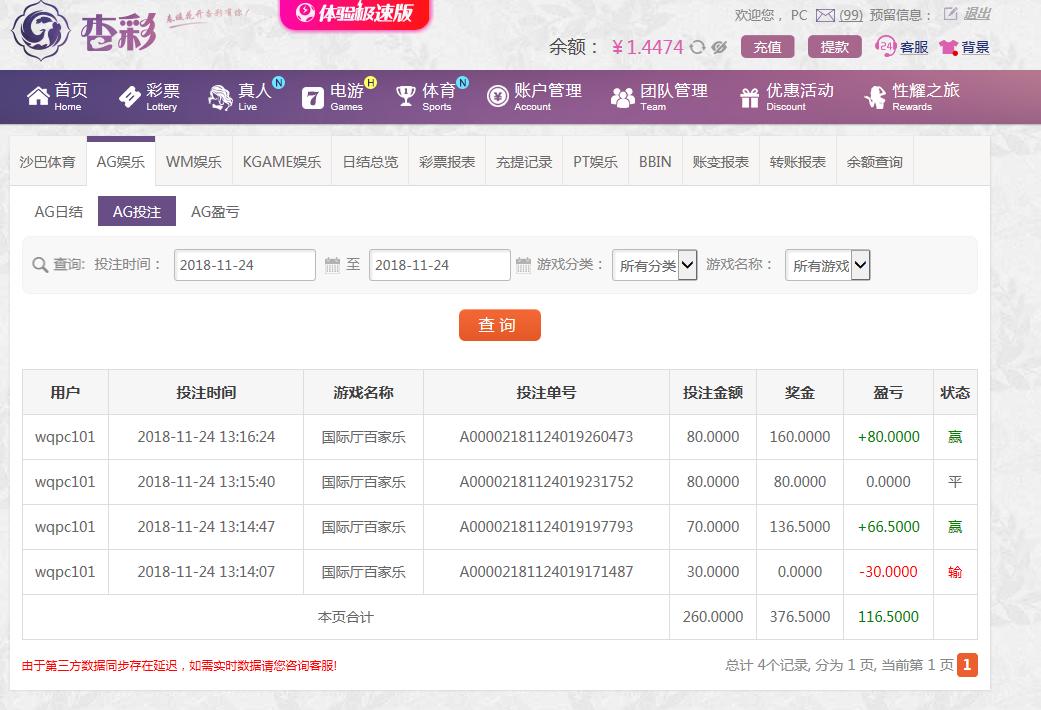This screenshot has height=710, width=1041.
Task: Switch to 彩票报表 tab
Action: 447,162
